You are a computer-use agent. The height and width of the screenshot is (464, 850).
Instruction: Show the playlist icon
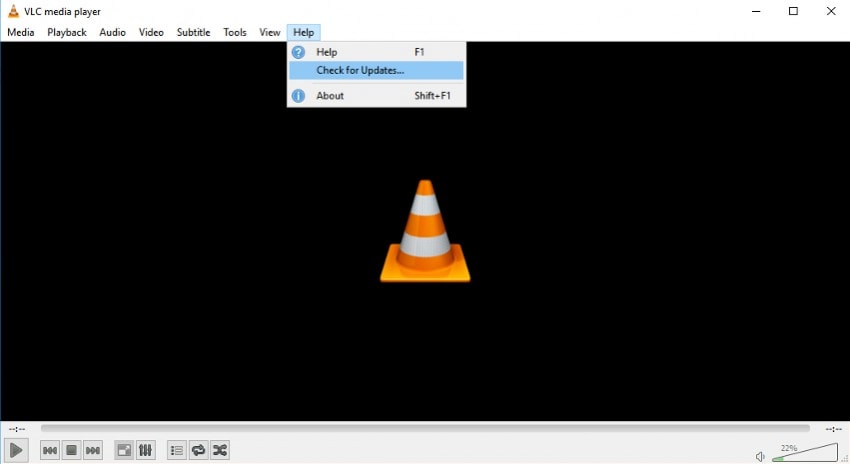pos(177,450)
